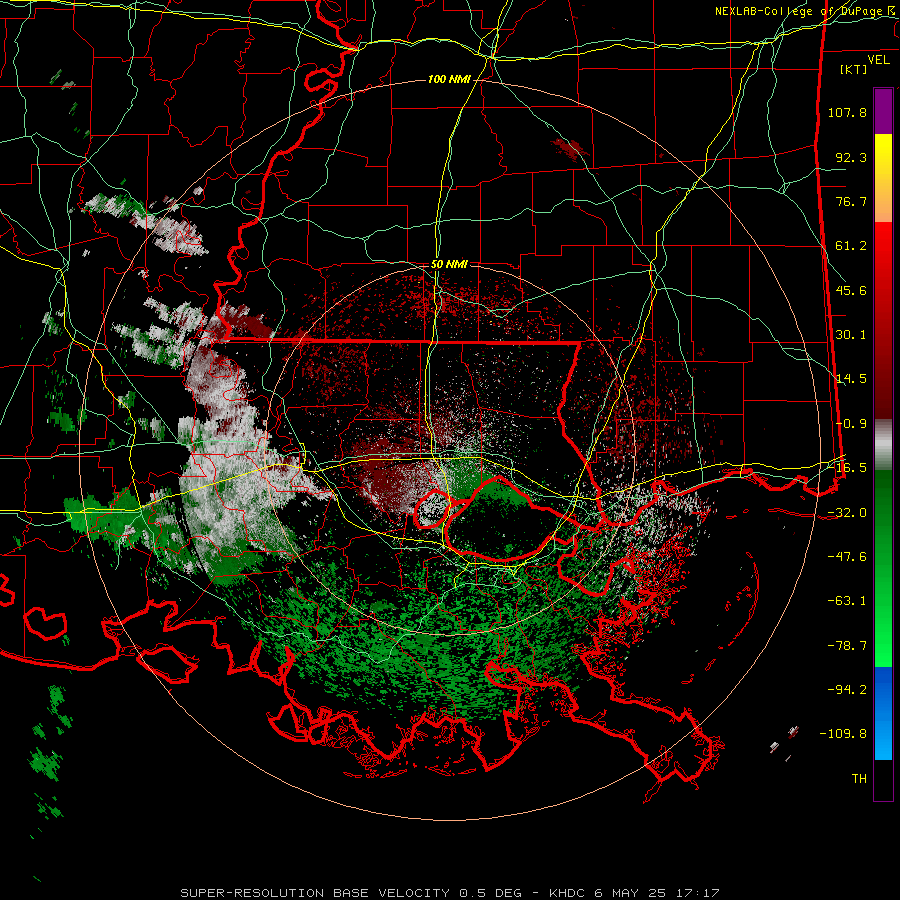
Task: Click the -0.9 legend value
Action: (851, 424)
